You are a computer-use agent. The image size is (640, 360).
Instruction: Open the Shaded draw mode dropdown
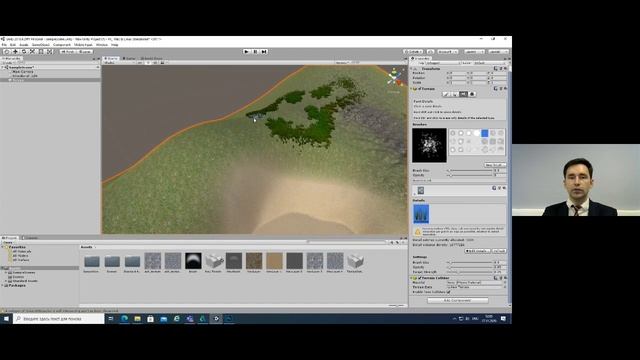118,63
